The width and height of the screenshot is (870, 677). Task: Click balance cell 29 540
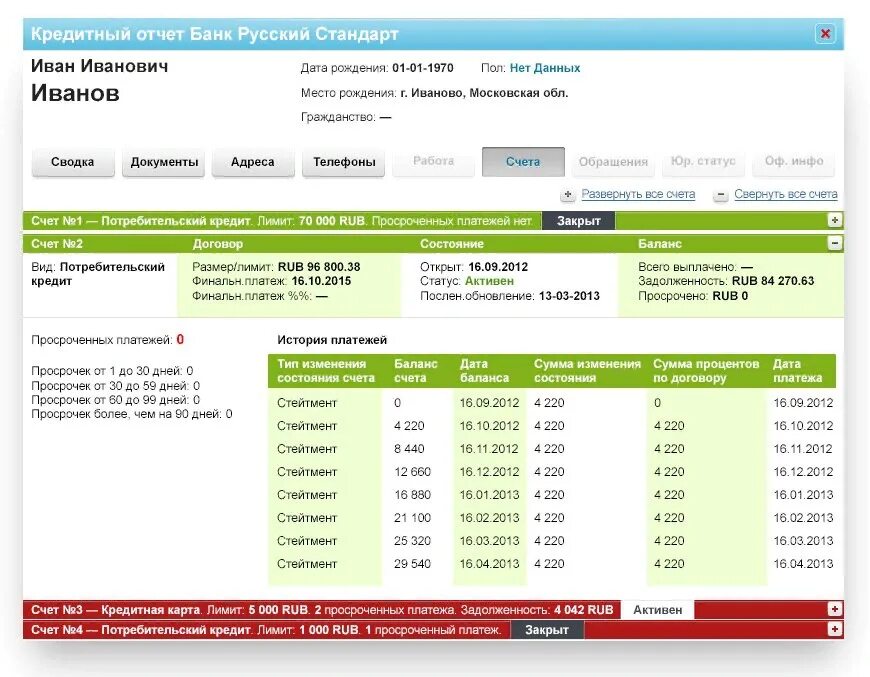412,564
